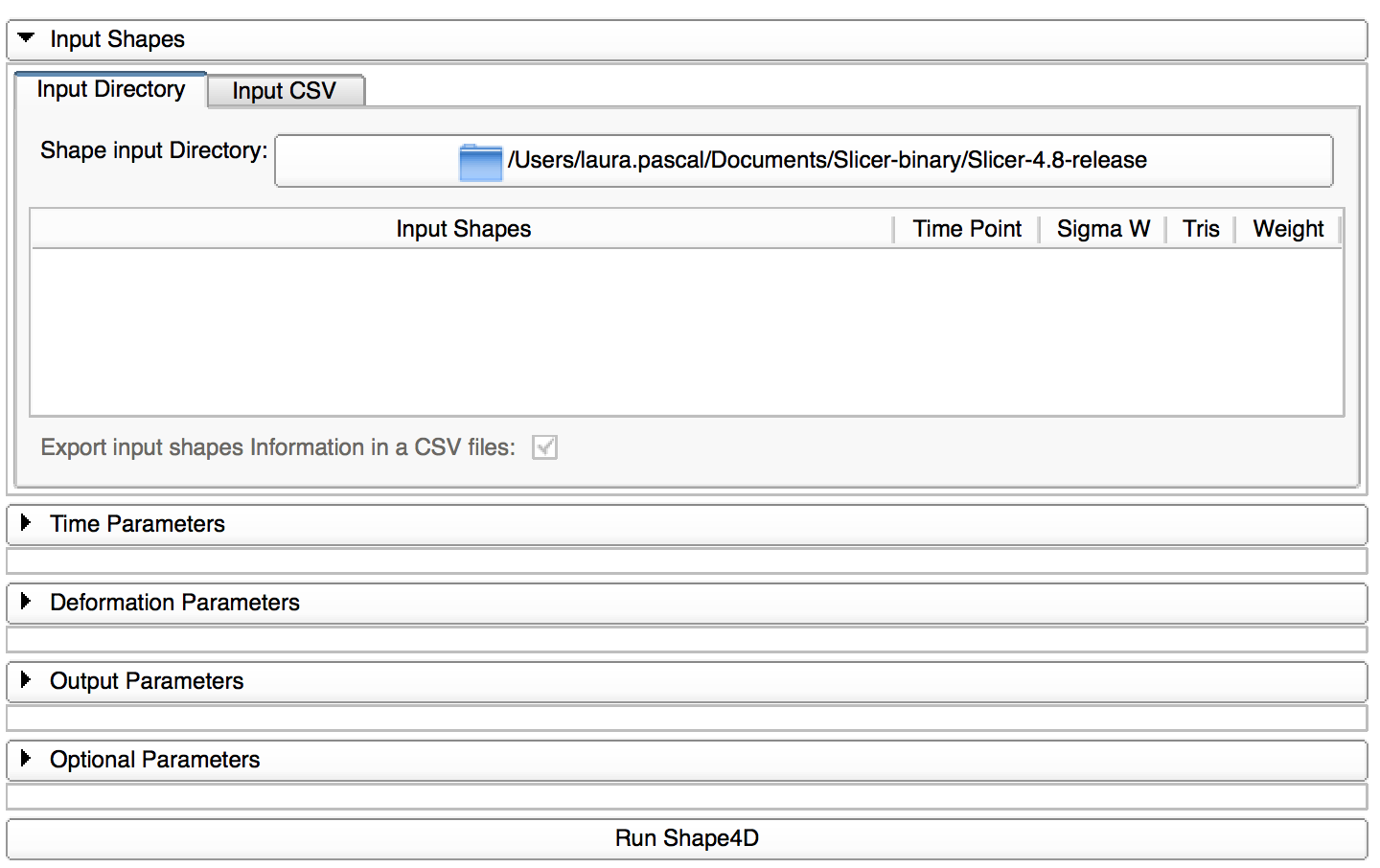Click the Time Parameters section title
Screen dimensions: 1380x868
tap(137, 524)
